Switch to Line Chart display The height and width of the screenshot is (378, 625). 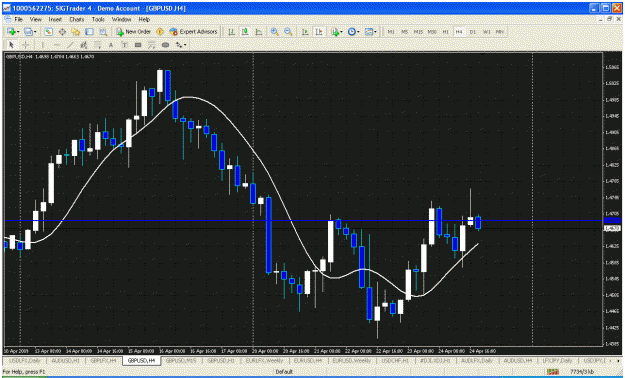pyautogui.click(x=259, y=32)
